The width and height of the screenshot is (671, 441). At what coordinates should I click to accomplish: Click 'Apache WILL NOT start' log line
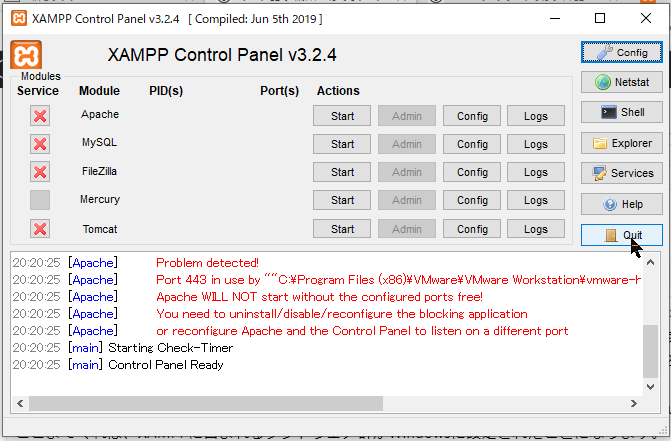pyautogui.click(x=319, y=297)
